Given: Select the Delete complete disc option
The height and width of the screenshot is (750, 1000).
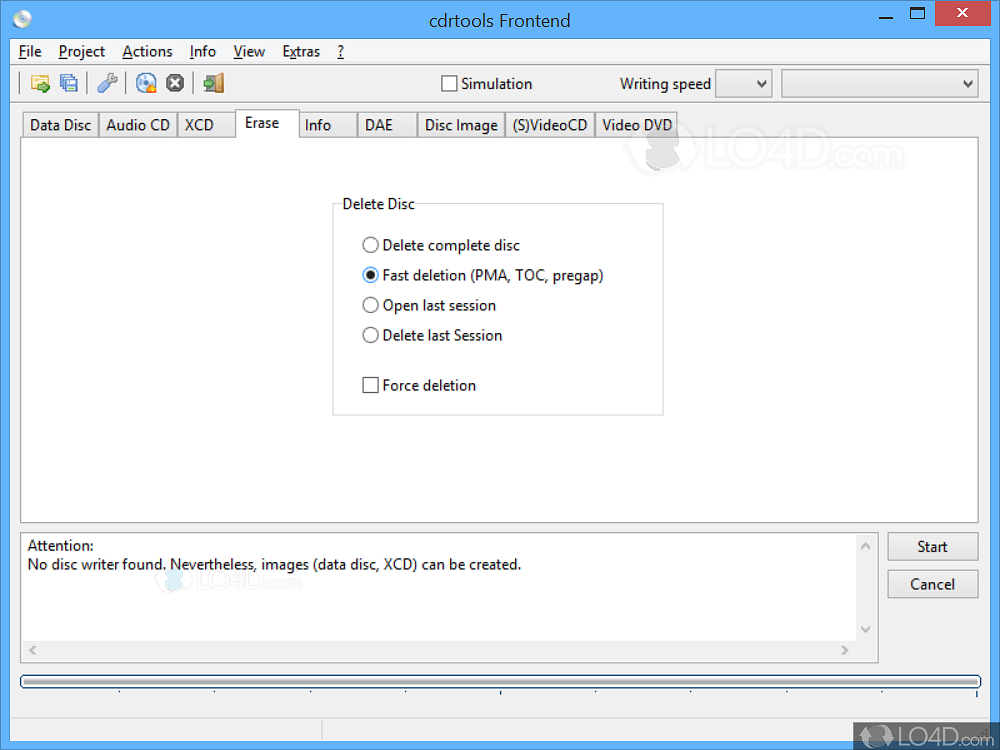Looking at the screenshot, I should (371, 245).
